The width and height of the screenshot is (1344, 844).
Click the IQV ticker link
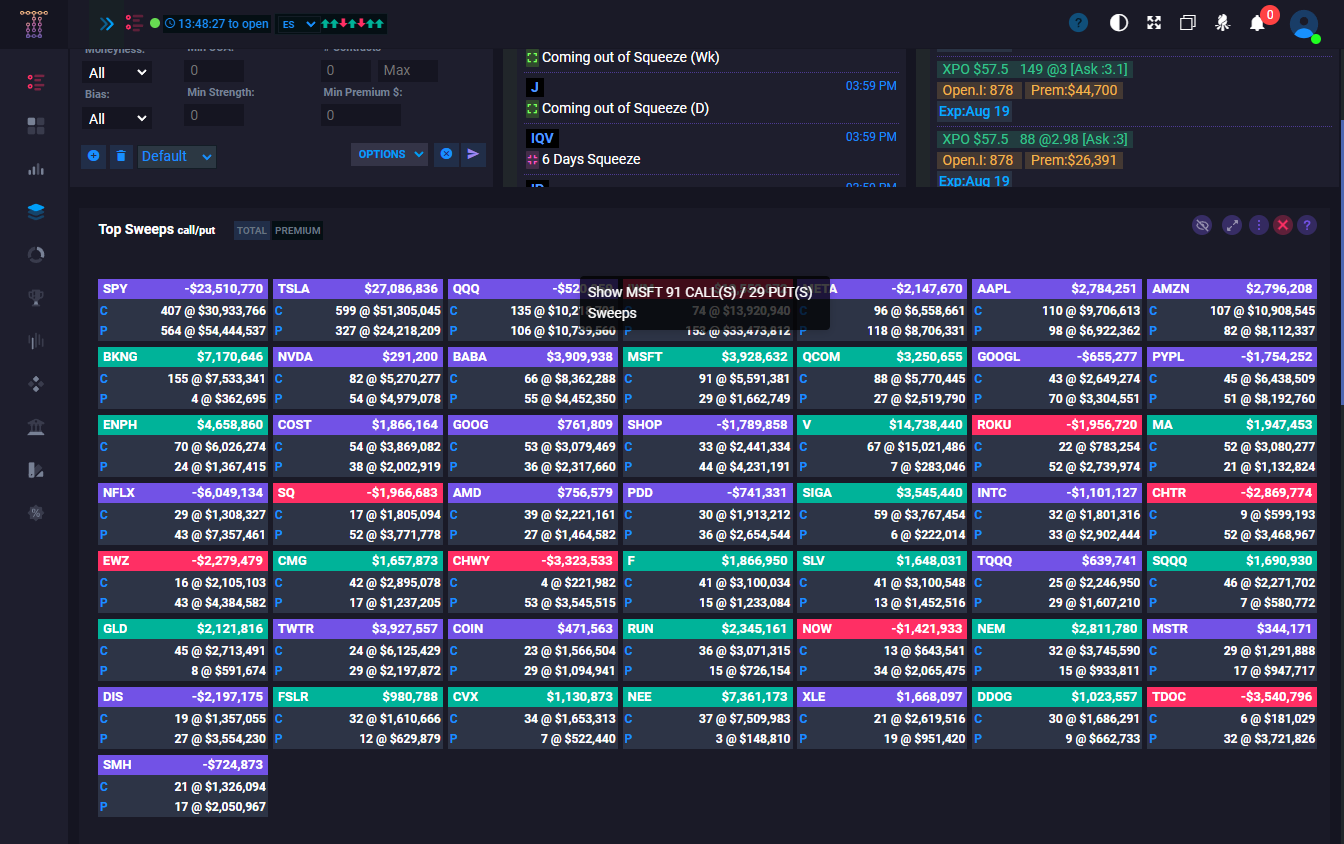click(x=542, y=138)
